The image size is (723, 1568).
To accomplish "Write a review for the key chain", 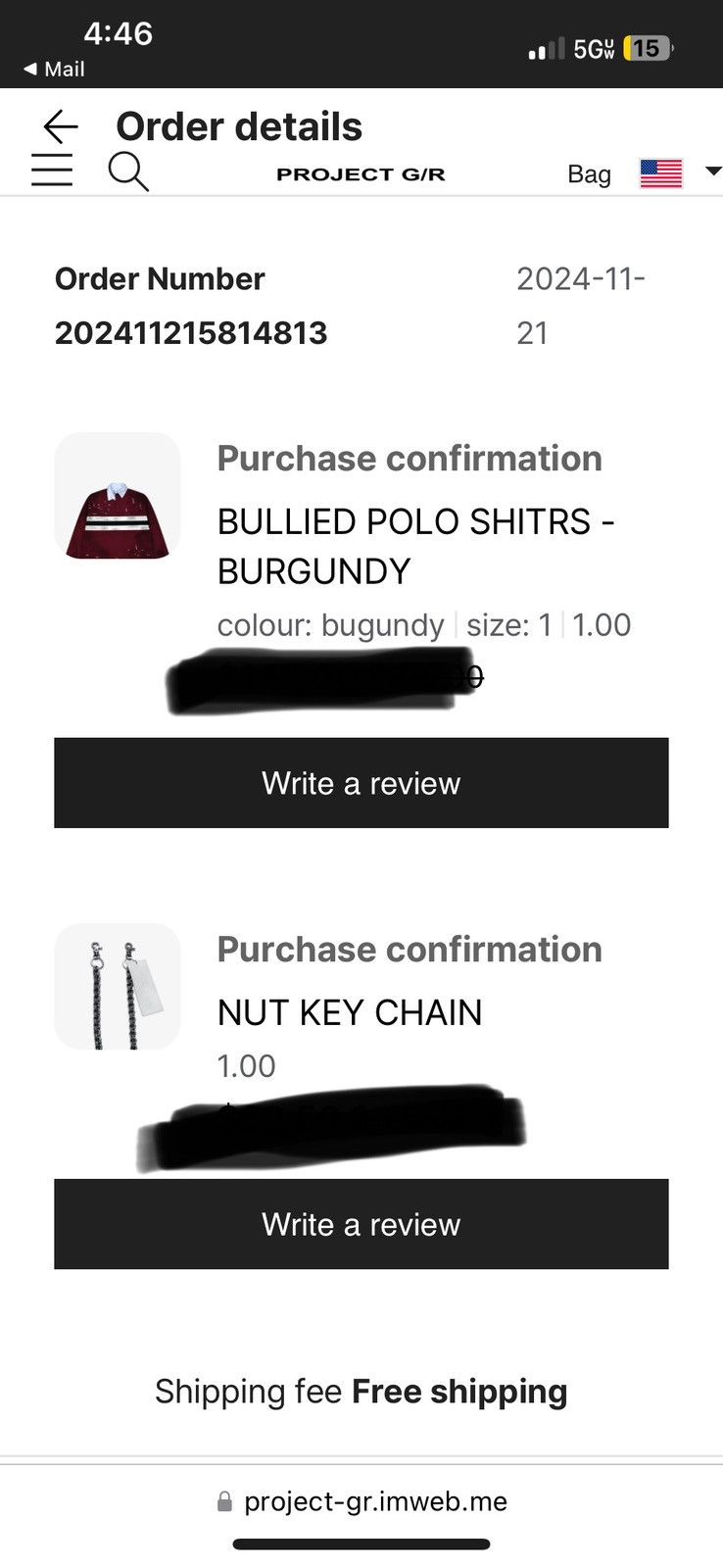I will 361,1224.
